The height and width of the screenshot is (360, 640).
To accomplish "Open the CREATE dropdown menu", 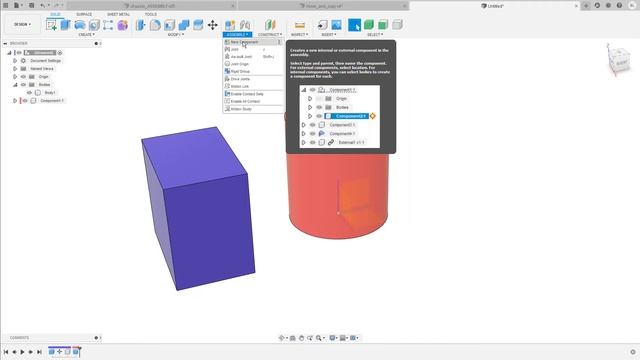I will tap(86, 35).
